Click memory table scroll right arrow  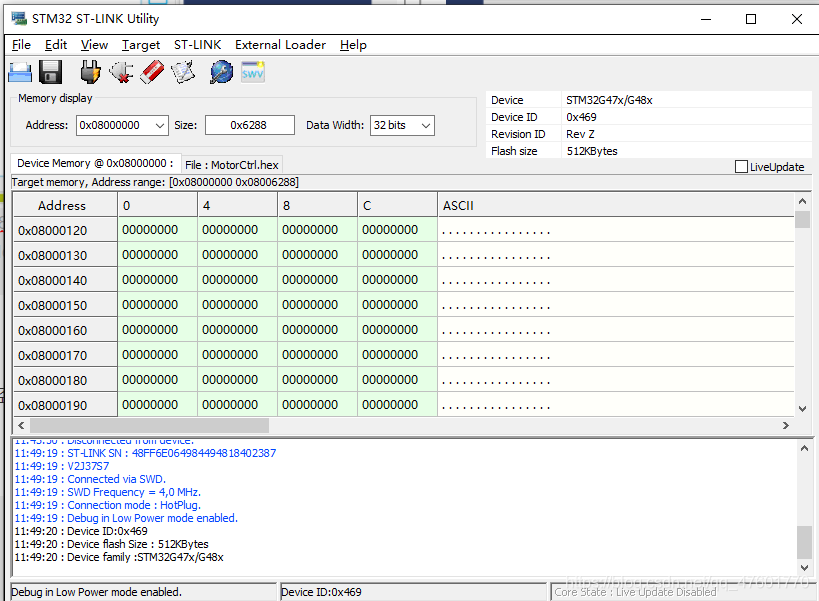pyautogui.click(x=786, y=426)
